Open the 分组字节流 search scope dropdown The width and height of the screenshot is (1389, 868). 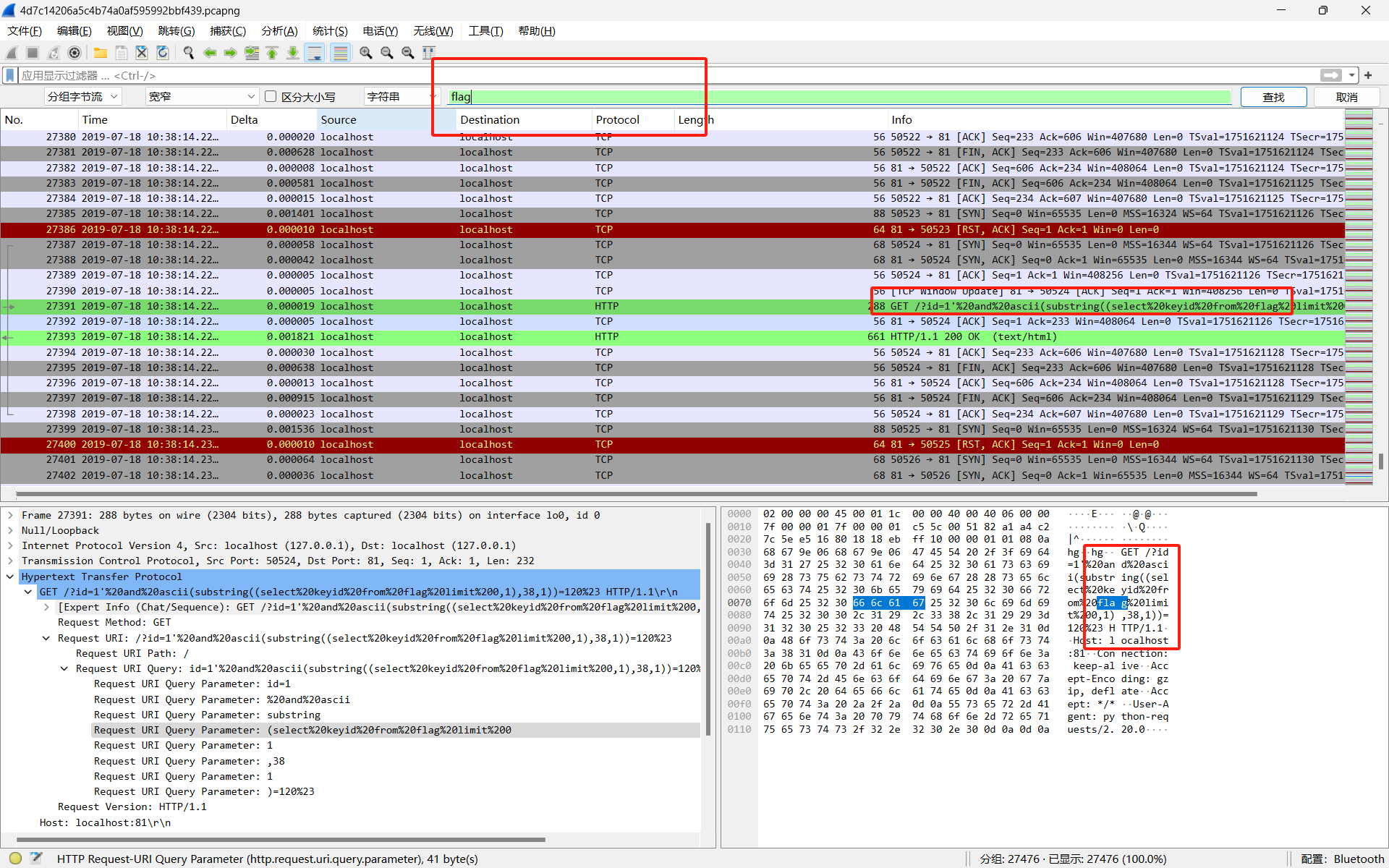82,96
